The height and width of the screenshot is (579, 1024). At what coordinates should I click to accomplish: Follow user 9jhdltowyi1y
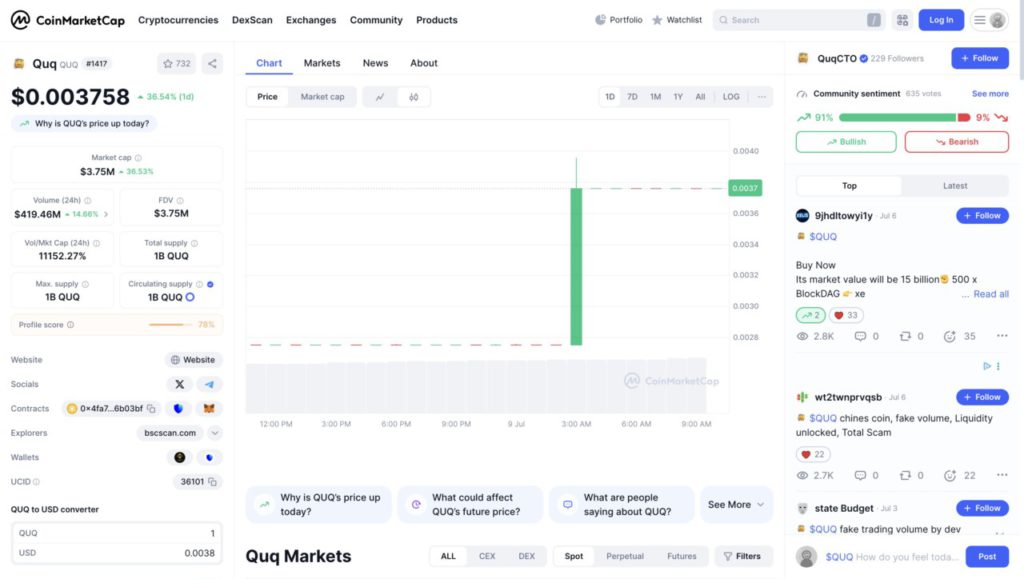click(x=982, y=215)
